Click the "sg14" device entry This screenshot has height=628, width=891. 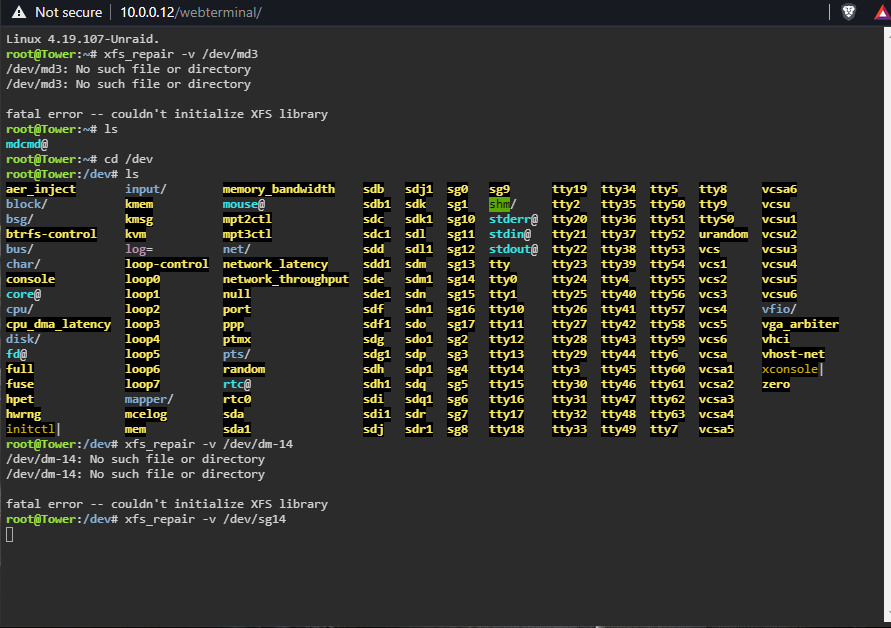[x=461, y=279]
